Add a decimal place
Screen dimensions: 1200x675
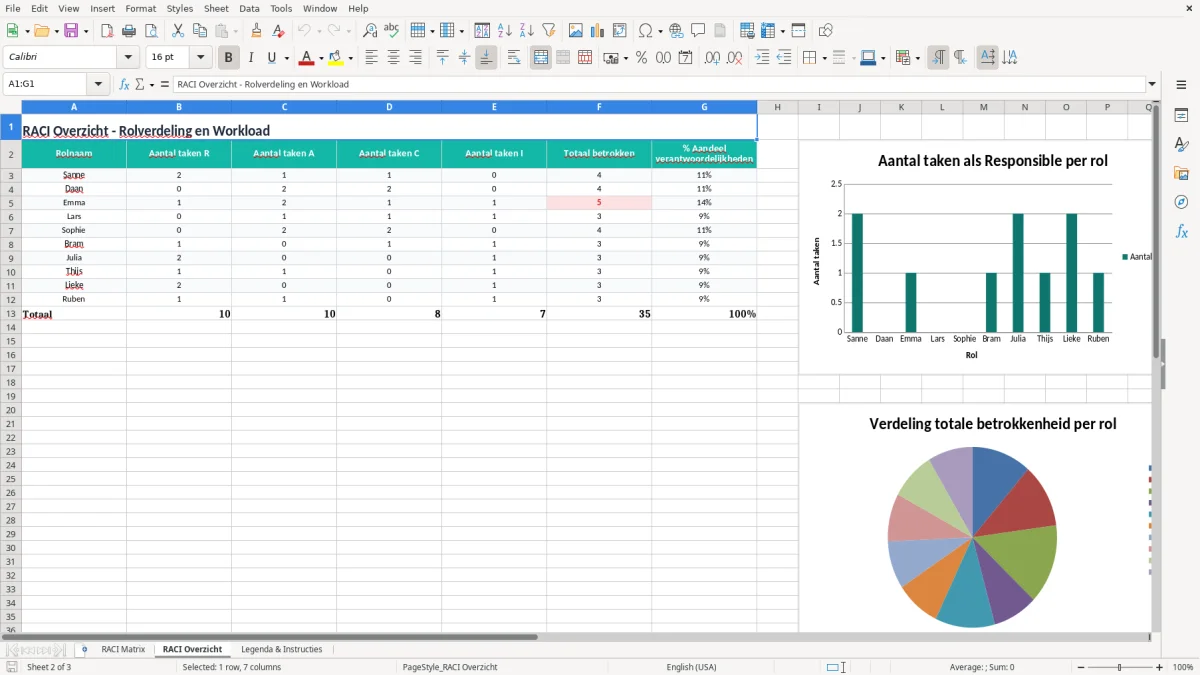pos(712,58)
